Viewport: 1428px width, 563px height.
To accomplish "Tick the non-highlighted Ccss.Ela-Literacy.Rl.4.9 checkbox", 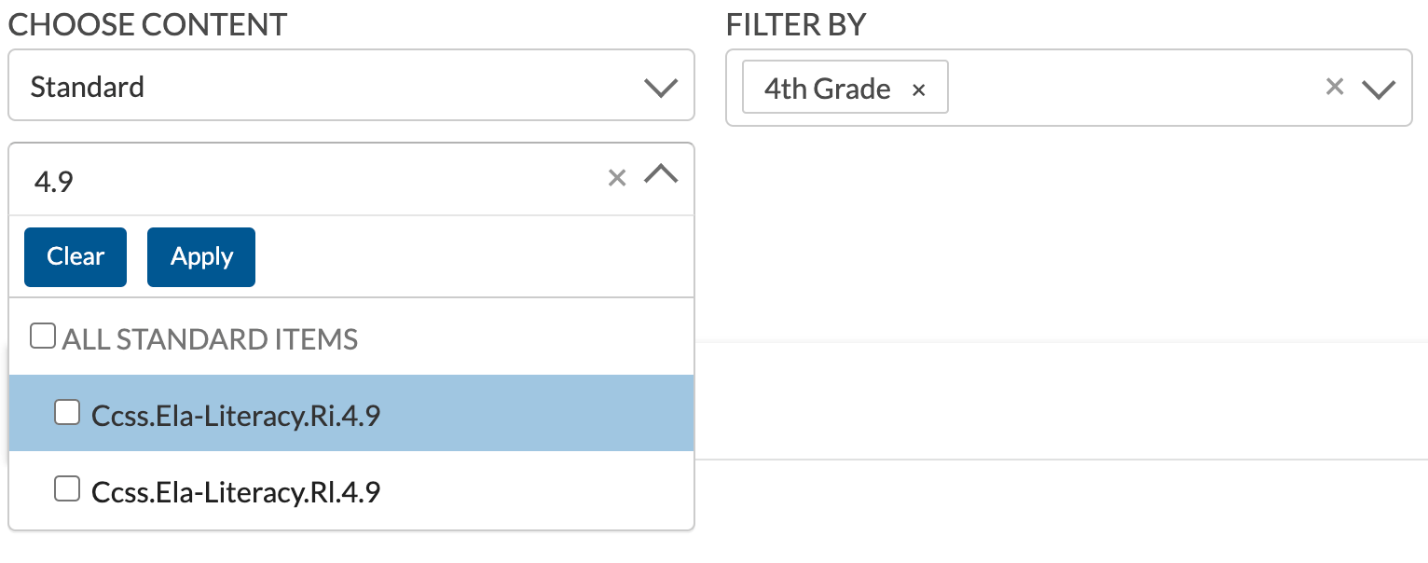I will [67, 489].
